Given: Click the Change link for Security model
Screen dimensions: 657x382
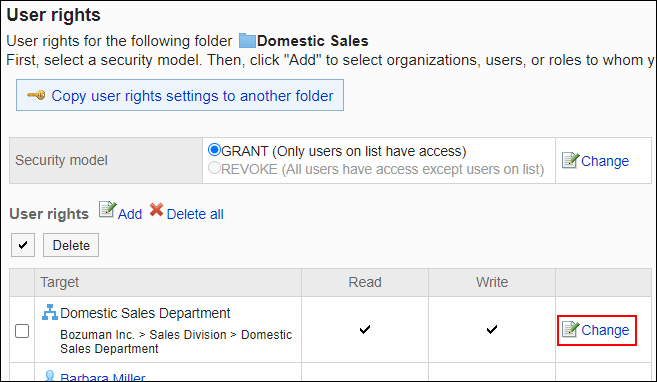Looking at the screenshot, I should pyautogui.click(x=605, y=161).
